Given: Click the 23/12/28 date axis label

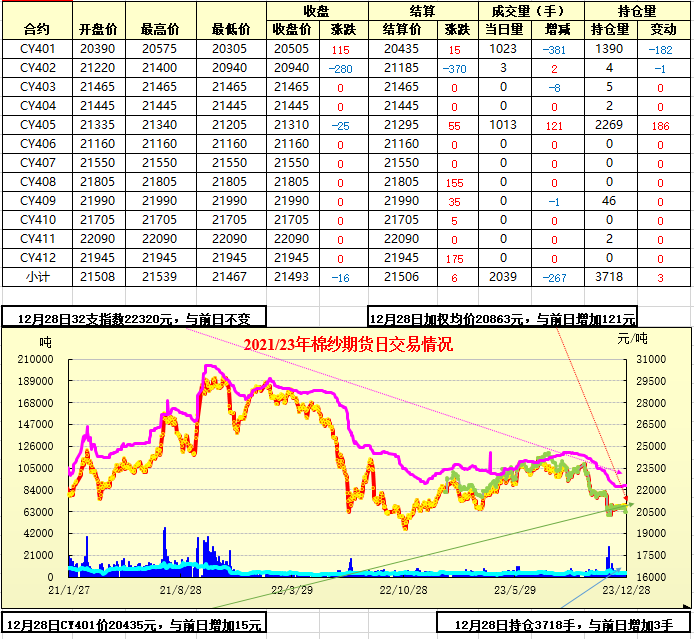Looking at the screenshot, I should tap(620, 590).
